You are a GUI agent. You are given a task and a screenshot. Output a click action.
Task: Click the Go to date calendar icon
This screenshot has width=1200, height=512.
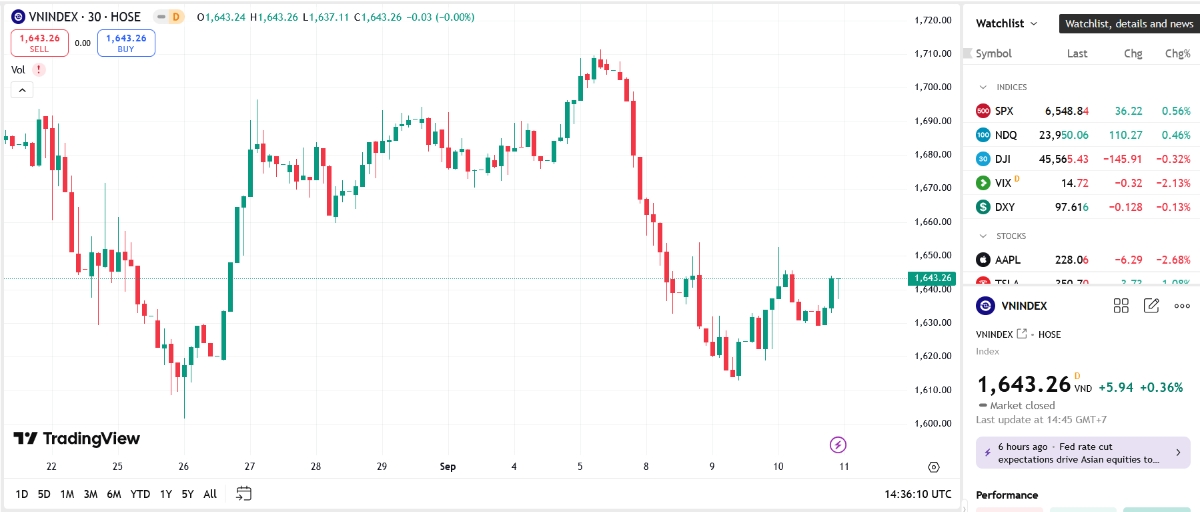tap(244, 494)
